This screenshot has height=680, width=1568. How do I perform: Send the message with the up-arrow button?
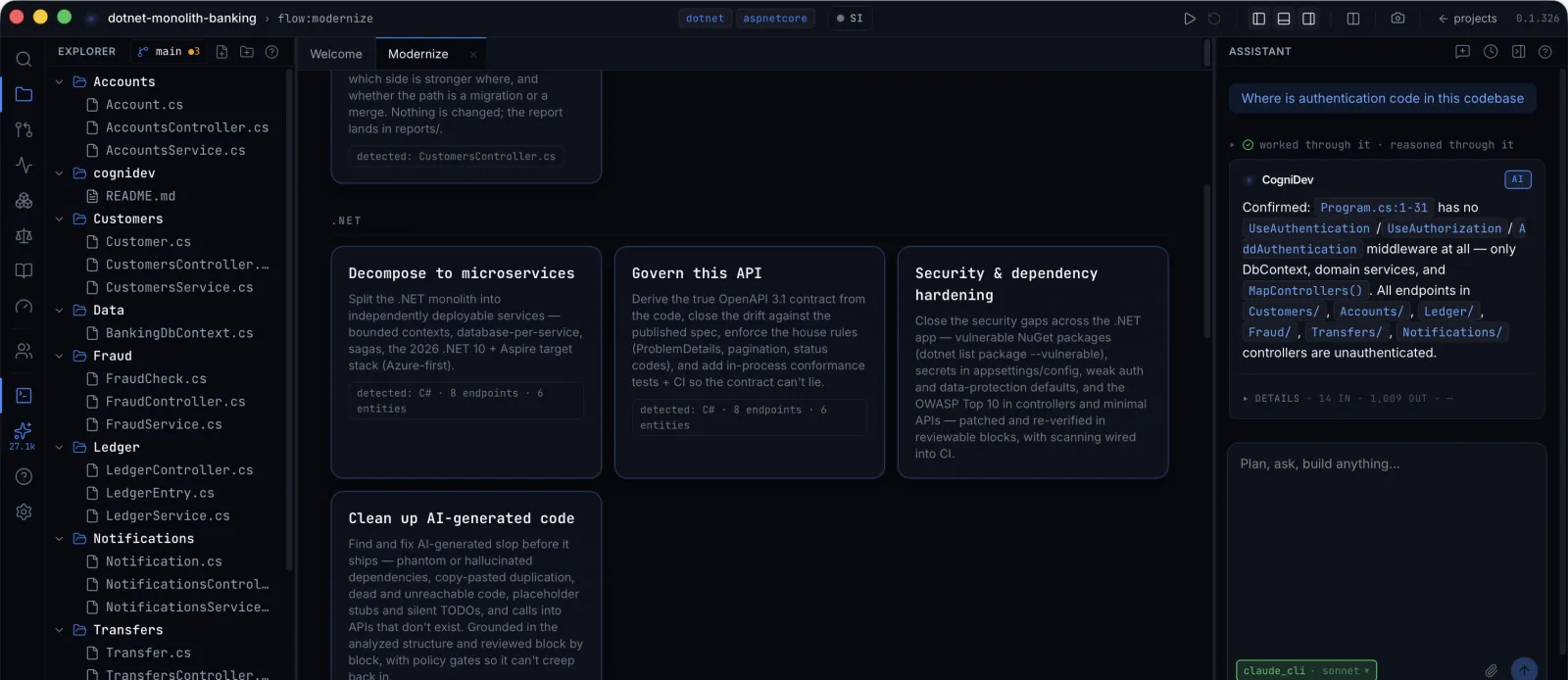point(1524,669)
